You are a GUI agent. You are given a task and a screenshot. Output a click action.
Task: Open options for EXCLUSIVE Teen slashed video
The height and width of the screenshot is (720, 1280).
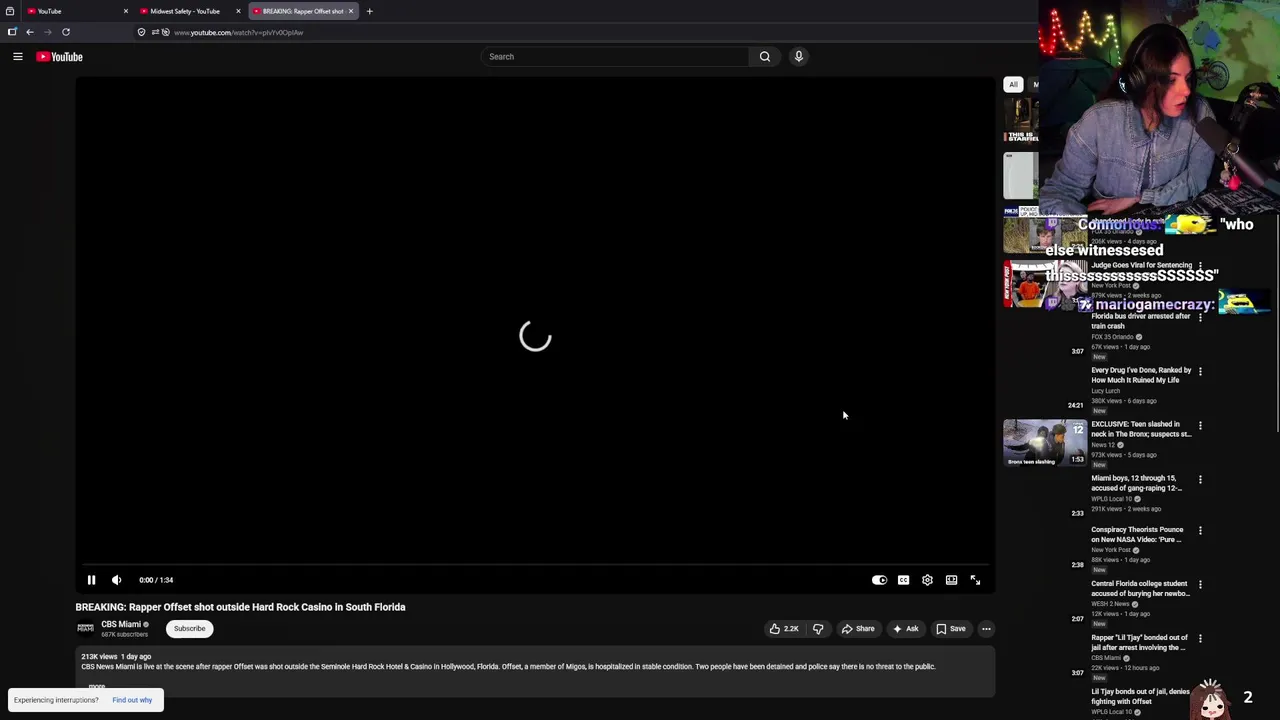point(1200,425)
